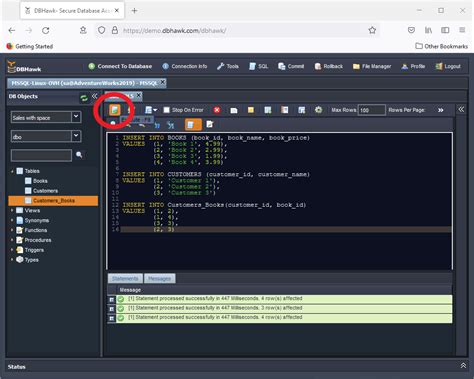474x379 pixels.
Task: Click the Commit button
Action: coord(291,66)
